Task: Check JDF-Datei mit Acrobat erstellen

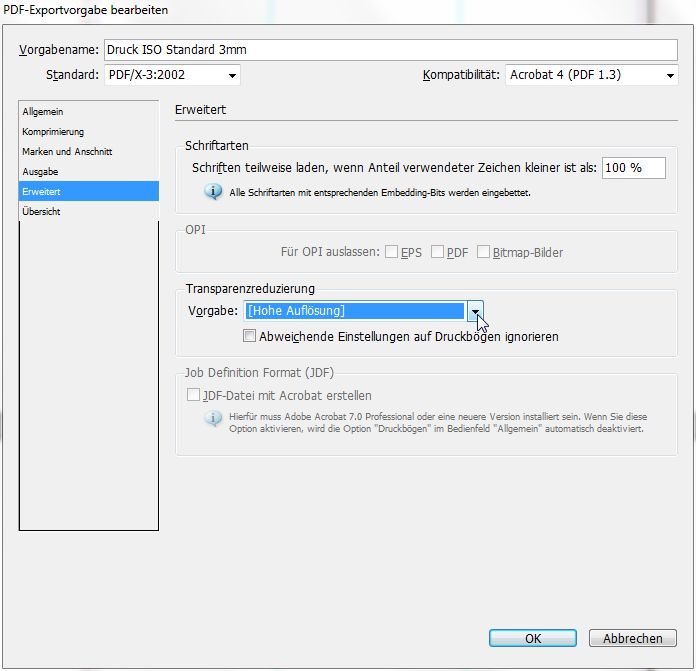Action: click(x=193, y=396)
